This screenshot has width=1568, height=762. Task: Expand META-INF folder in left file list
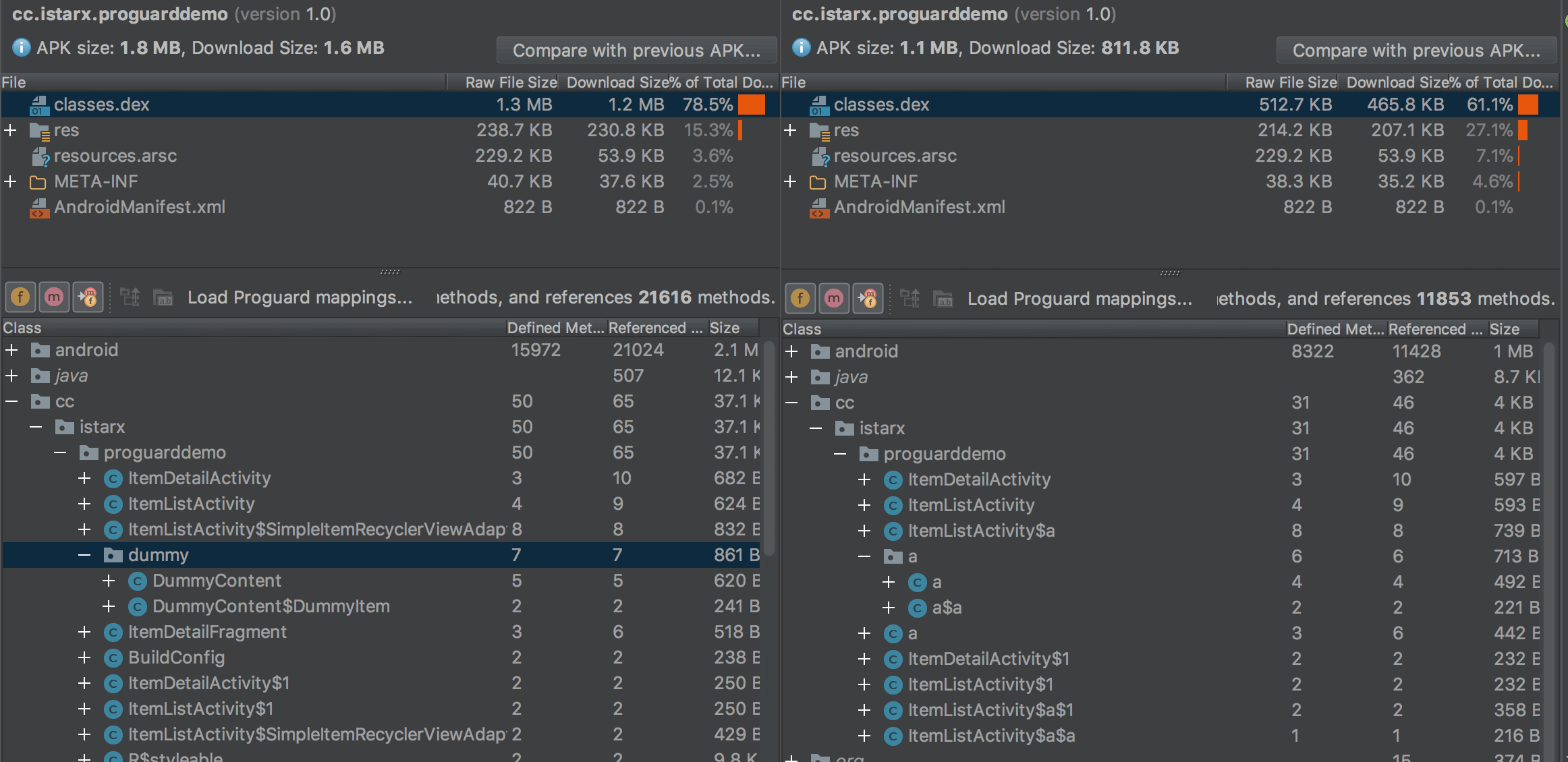click(10, 181)
